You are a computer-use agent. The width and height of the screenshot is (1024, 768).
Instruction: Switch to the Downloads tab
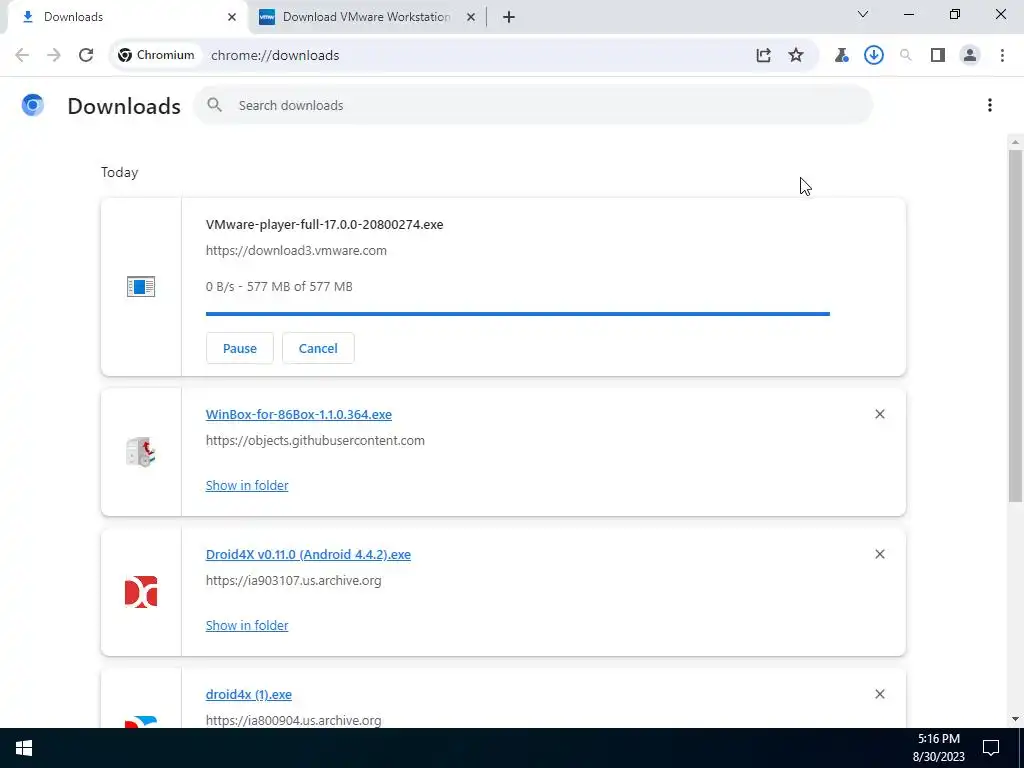(127, 17)
